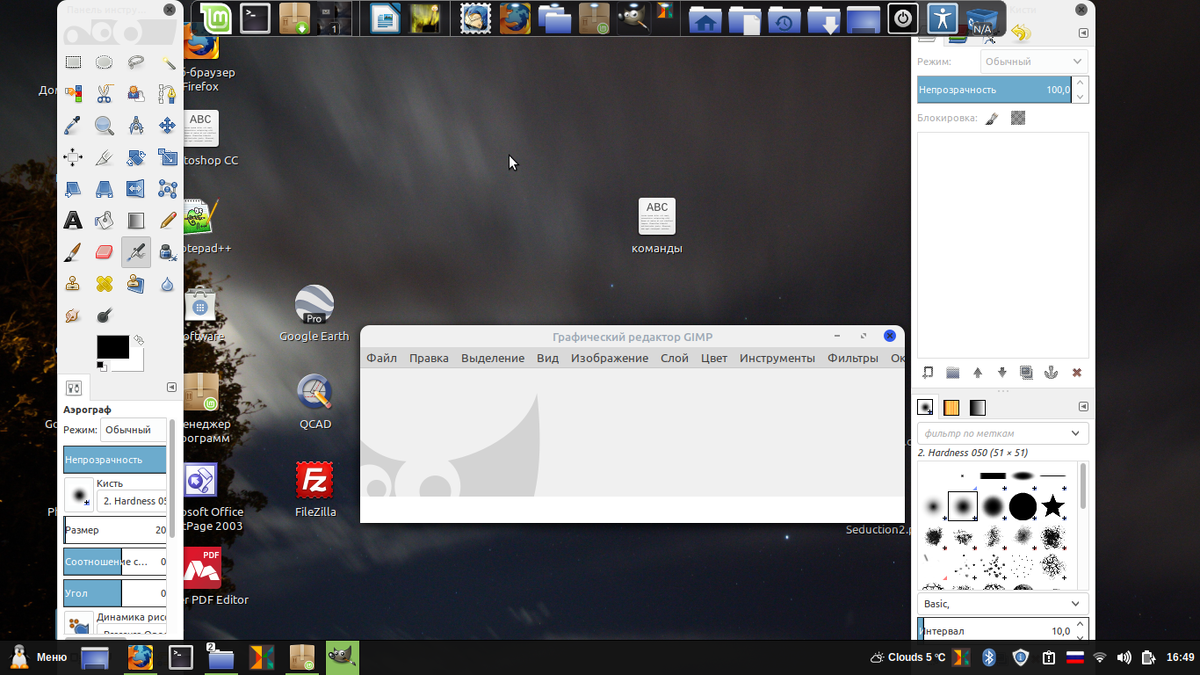This screenshot has height=675, width=1200.
Task: Select the Paths tool
Action: tap(167, 94)
